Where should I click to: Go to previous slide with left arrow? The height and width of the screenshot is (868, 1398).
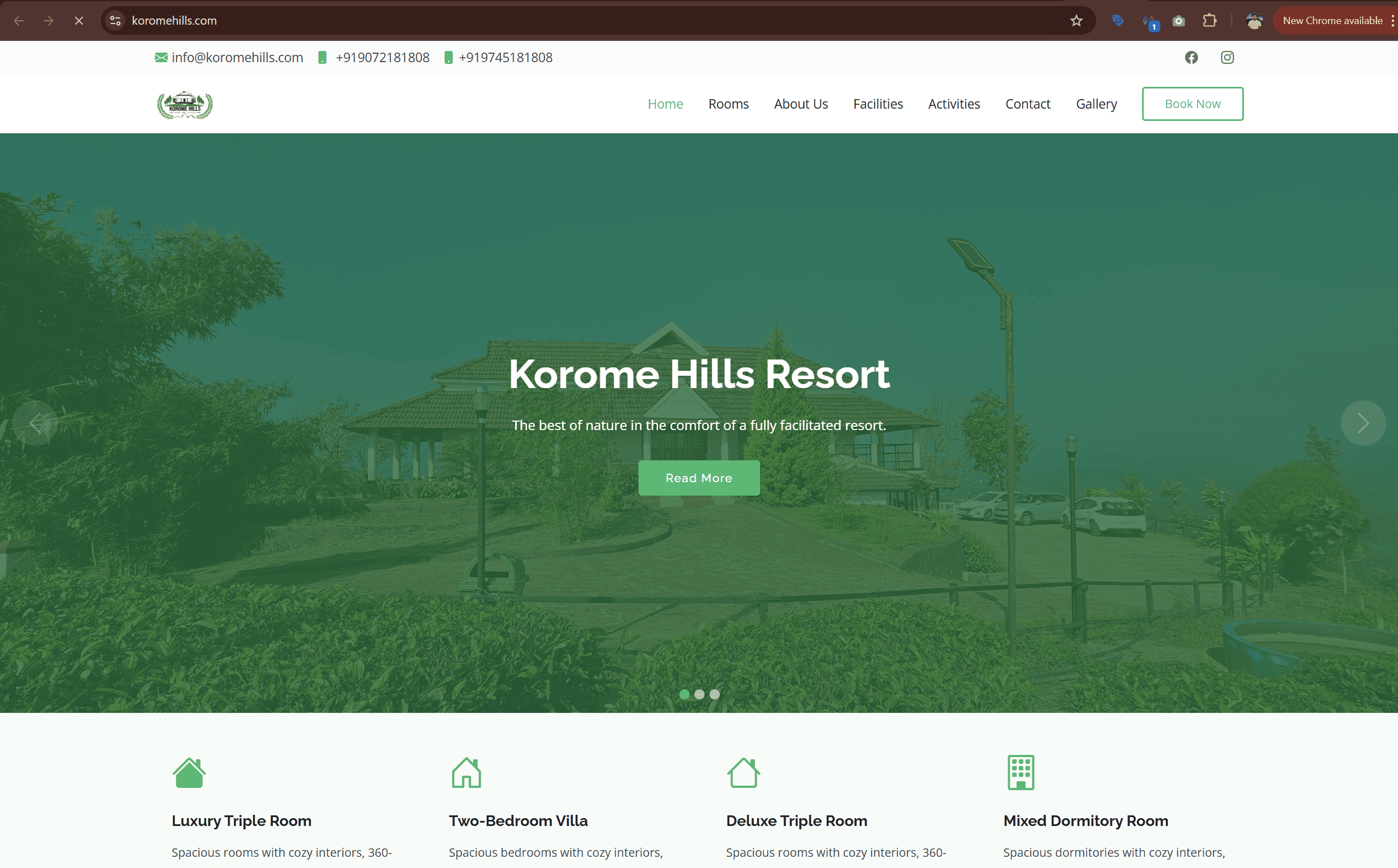point(36,423)
